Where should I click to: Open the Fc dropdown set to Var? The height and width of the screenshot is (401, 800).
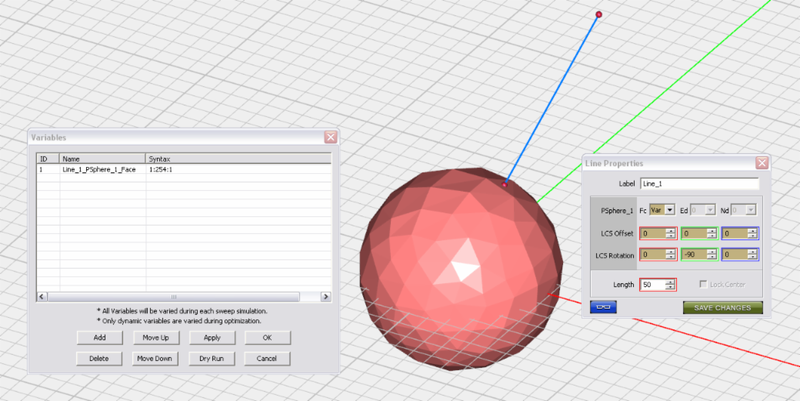(x=669, y=210)
